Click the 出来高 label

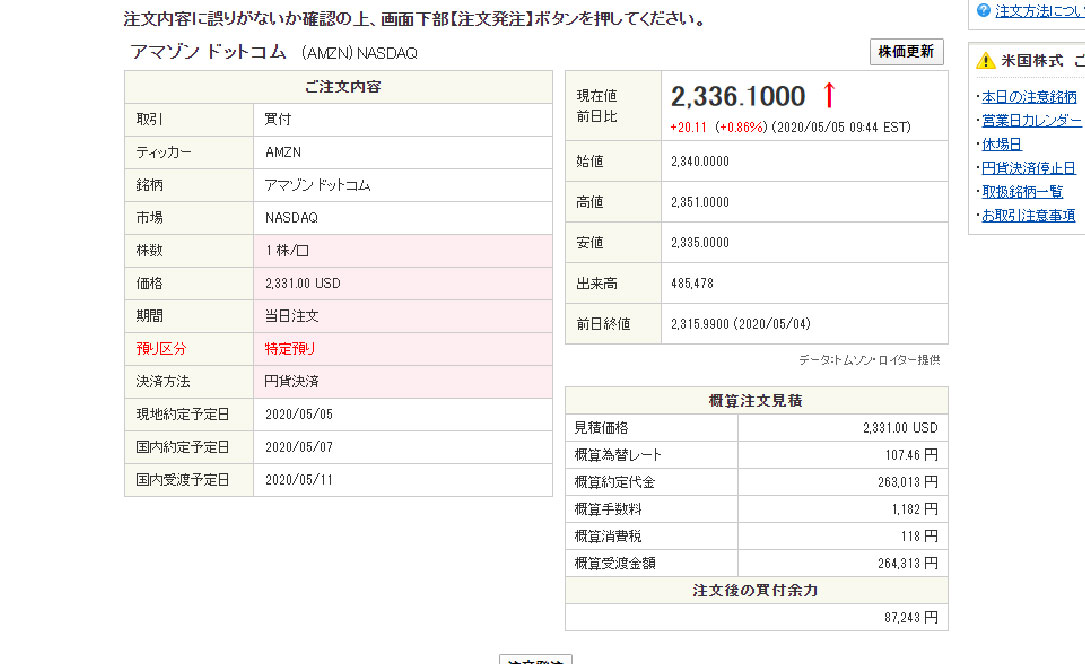(596, 283)
